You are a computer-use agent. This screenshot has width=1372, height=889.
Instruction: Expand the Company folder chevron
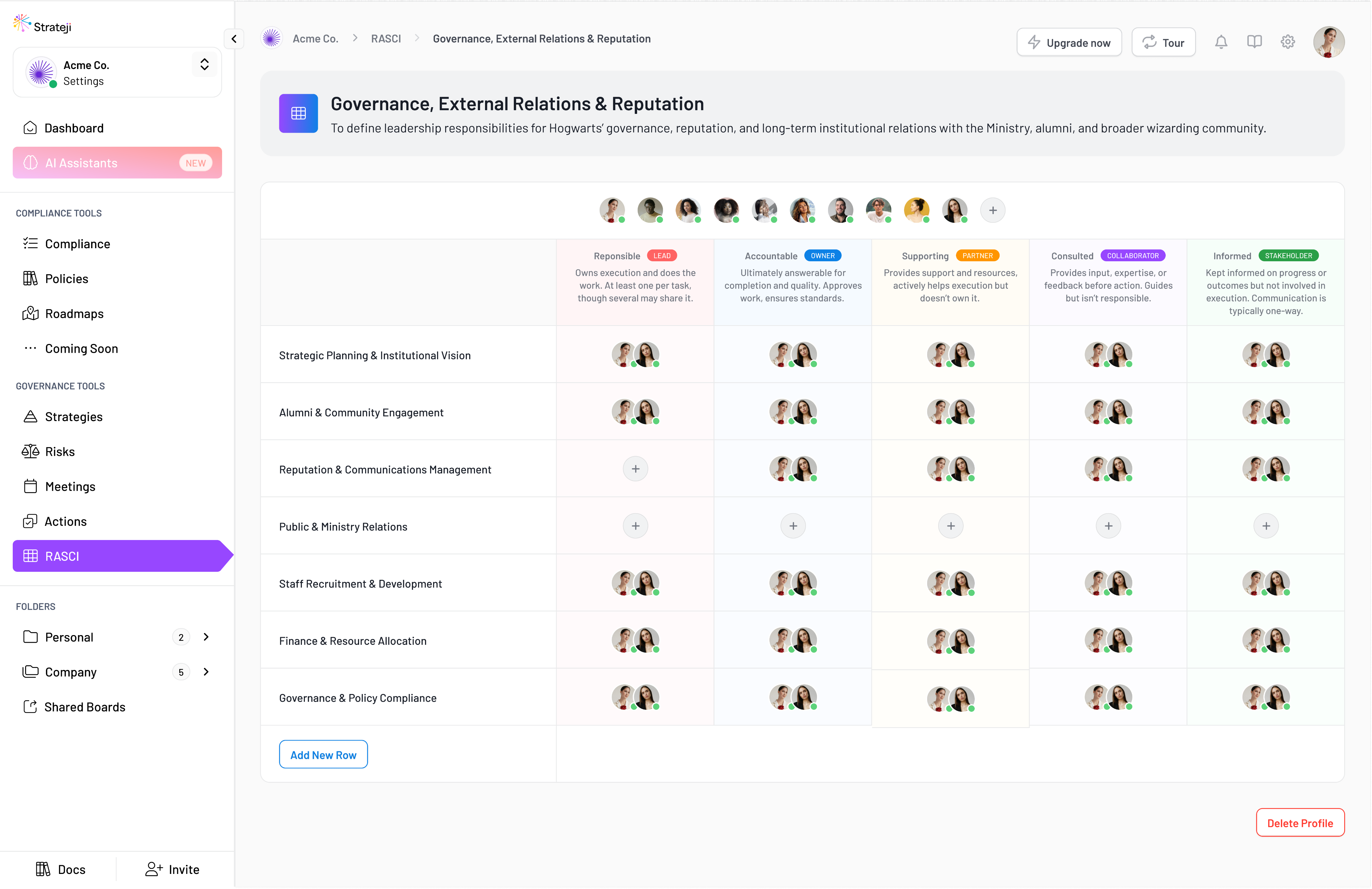tap(206, 672)
